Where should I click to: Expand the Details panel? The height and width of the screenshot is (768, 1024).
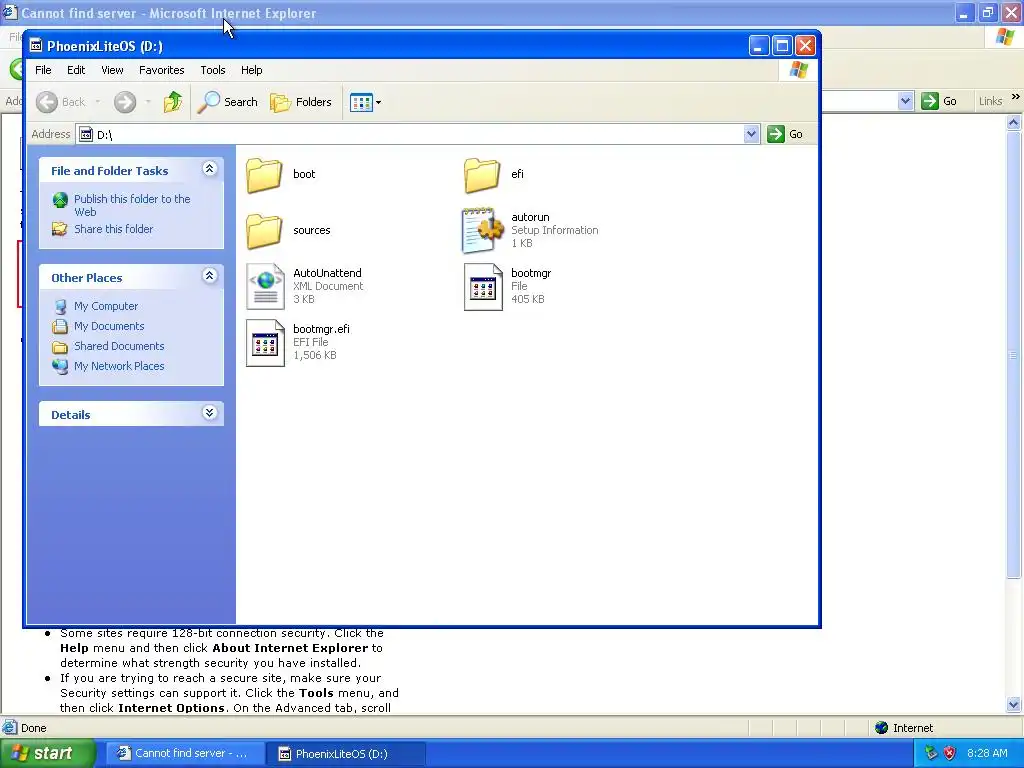pos(209,413)
